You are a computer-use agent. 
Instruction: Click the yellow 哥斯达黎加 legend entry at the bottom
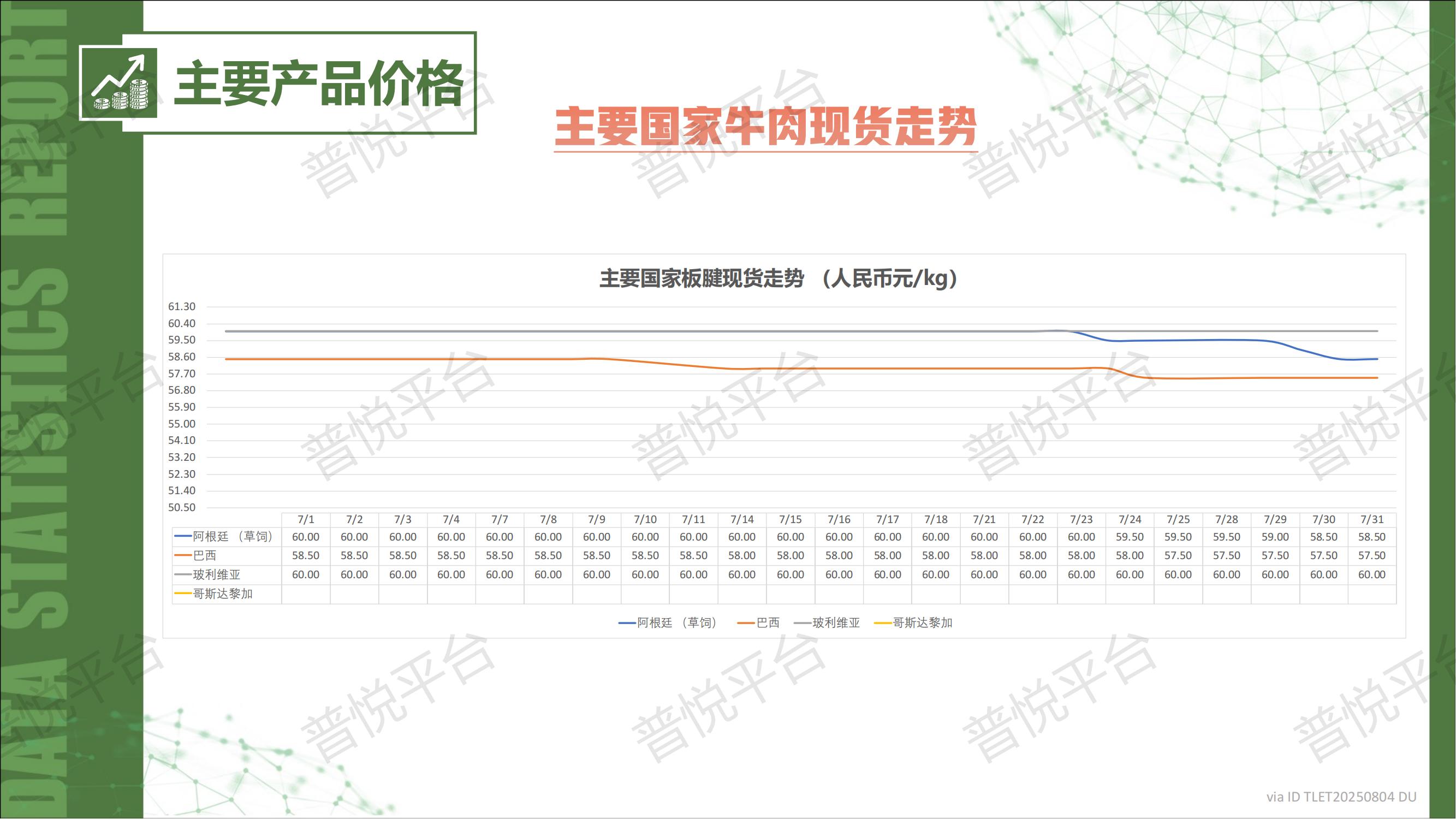pos(914,624)
